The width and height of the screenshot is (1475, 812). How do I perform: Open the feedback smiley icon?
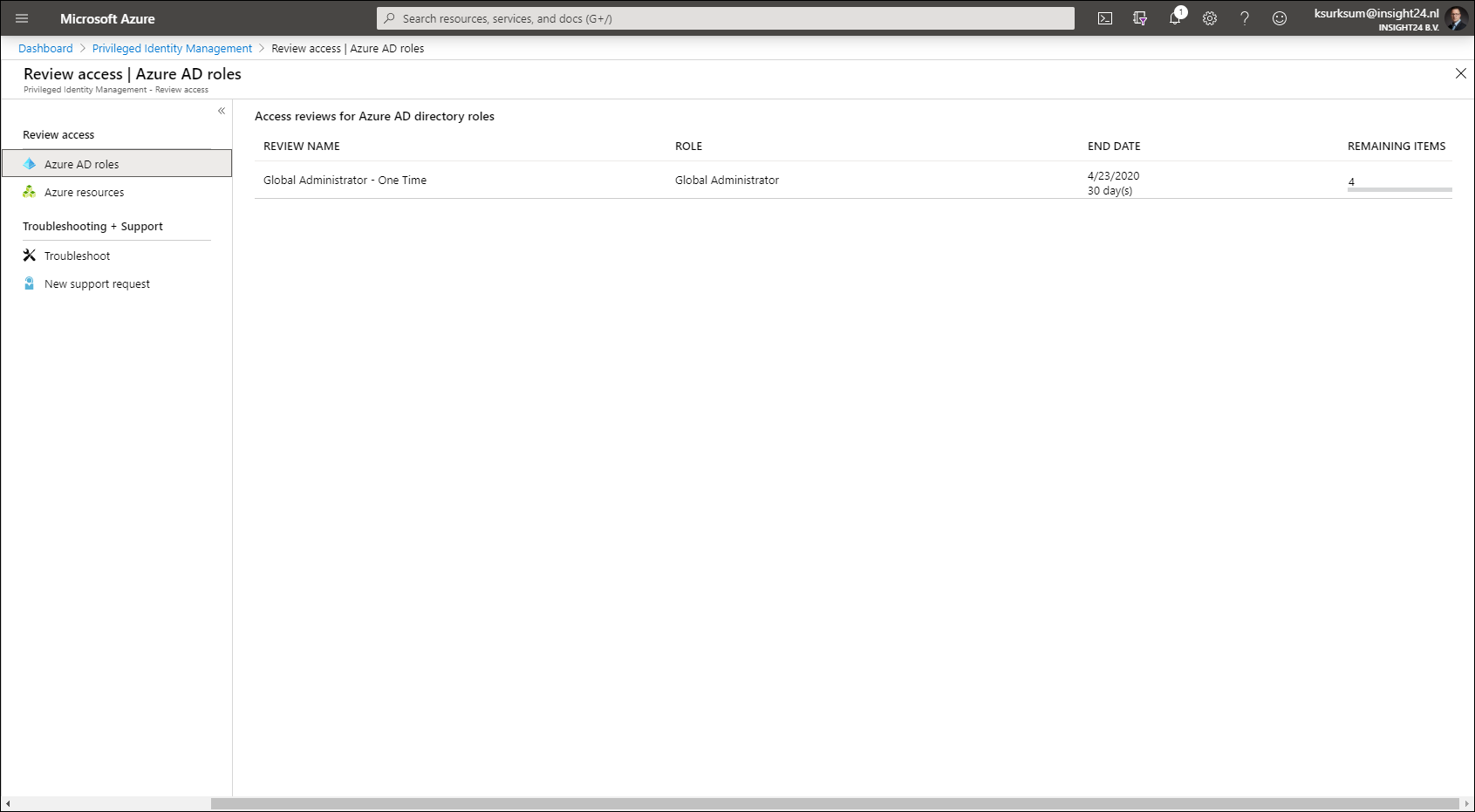click(1280, 18)
